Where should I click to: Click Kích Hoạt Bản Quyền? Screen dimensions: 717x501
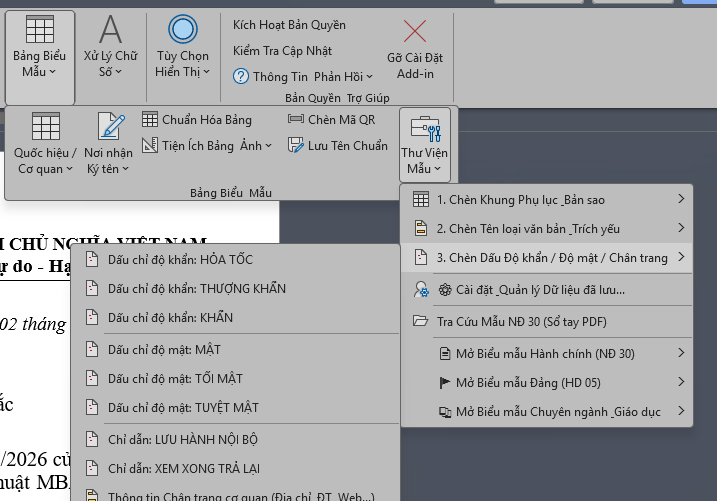(x=289, y=25)
